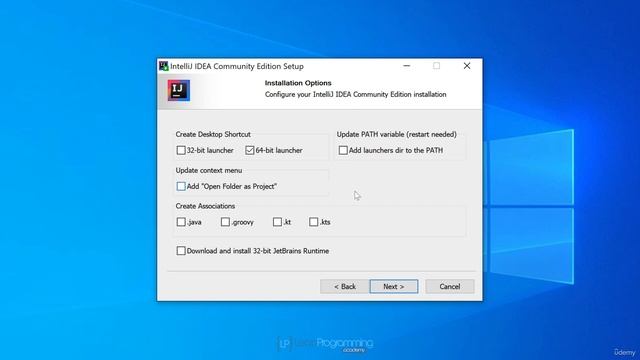Click the "Installation Options" heading

click(x=298, y=83)
